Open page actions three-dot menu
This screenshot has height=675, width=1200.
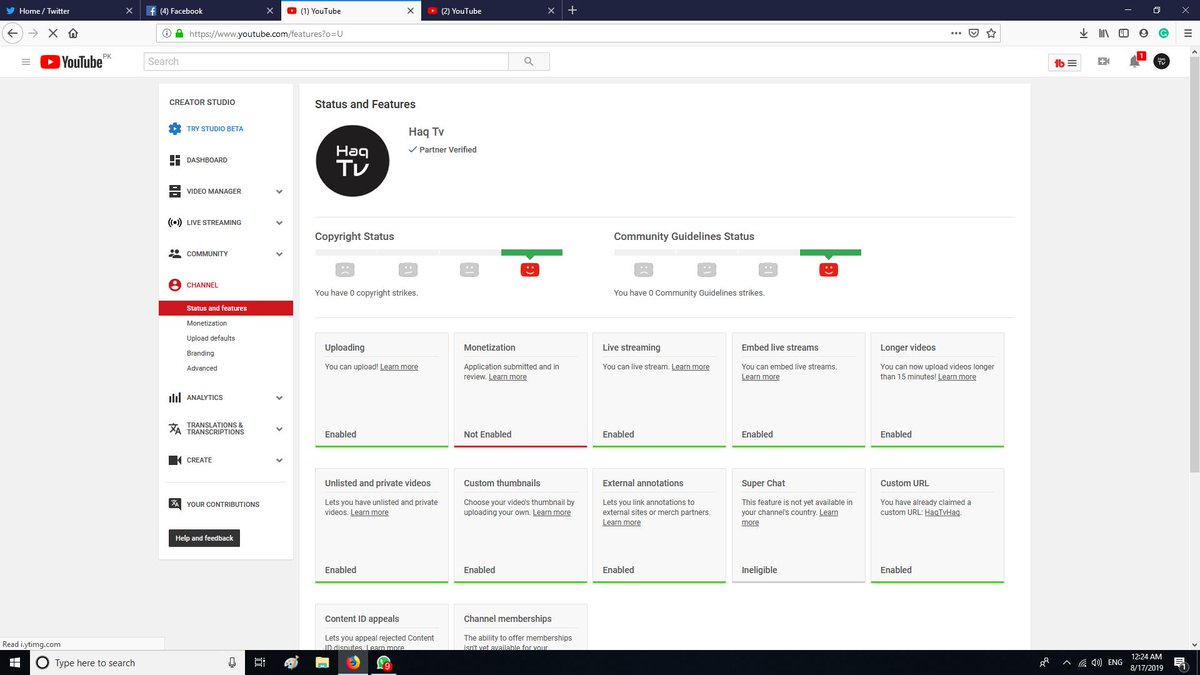point(955,33)
